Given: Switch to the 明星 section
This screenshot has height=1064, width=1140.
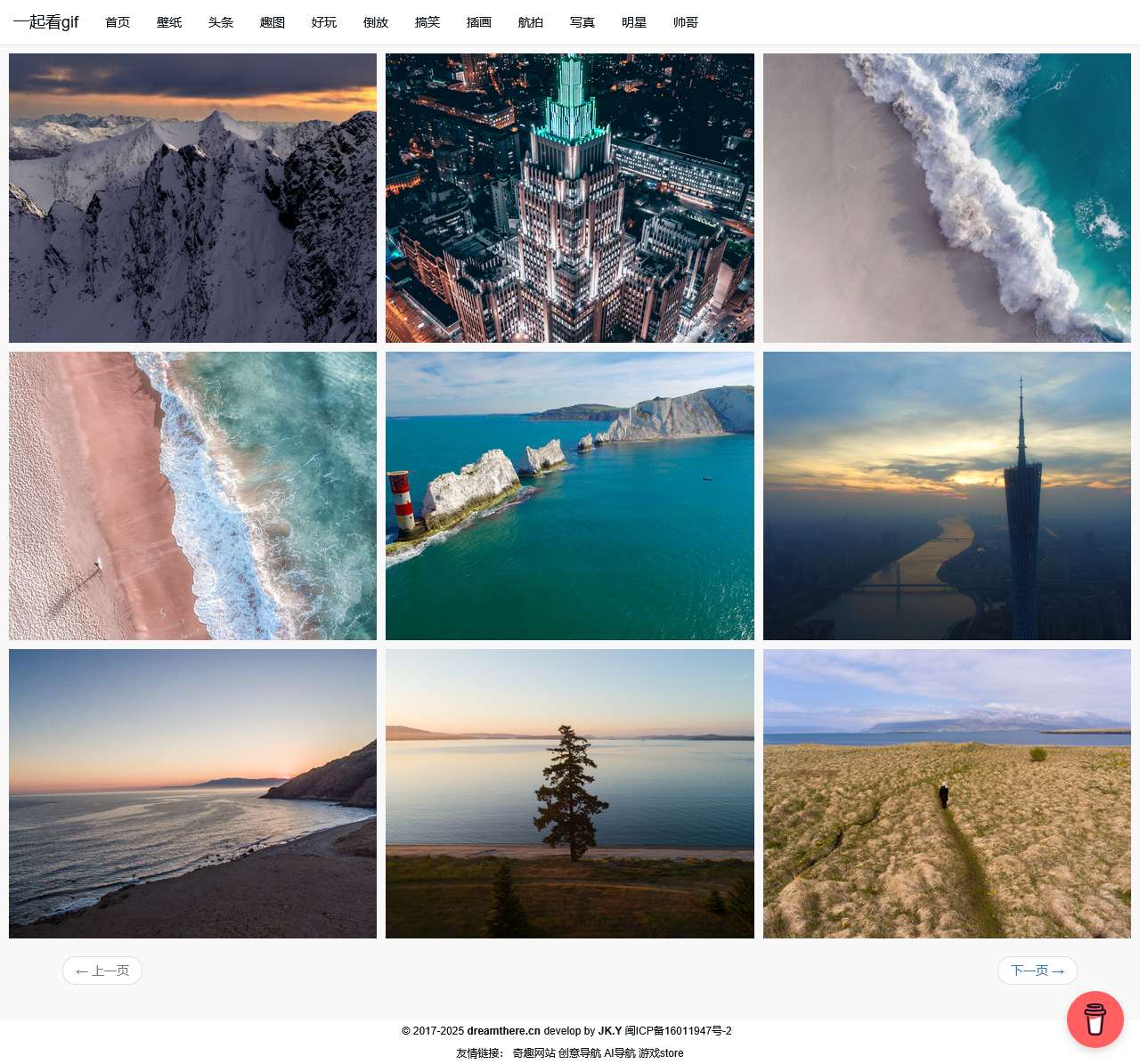Looking at the screenshot, I should 634,22.
